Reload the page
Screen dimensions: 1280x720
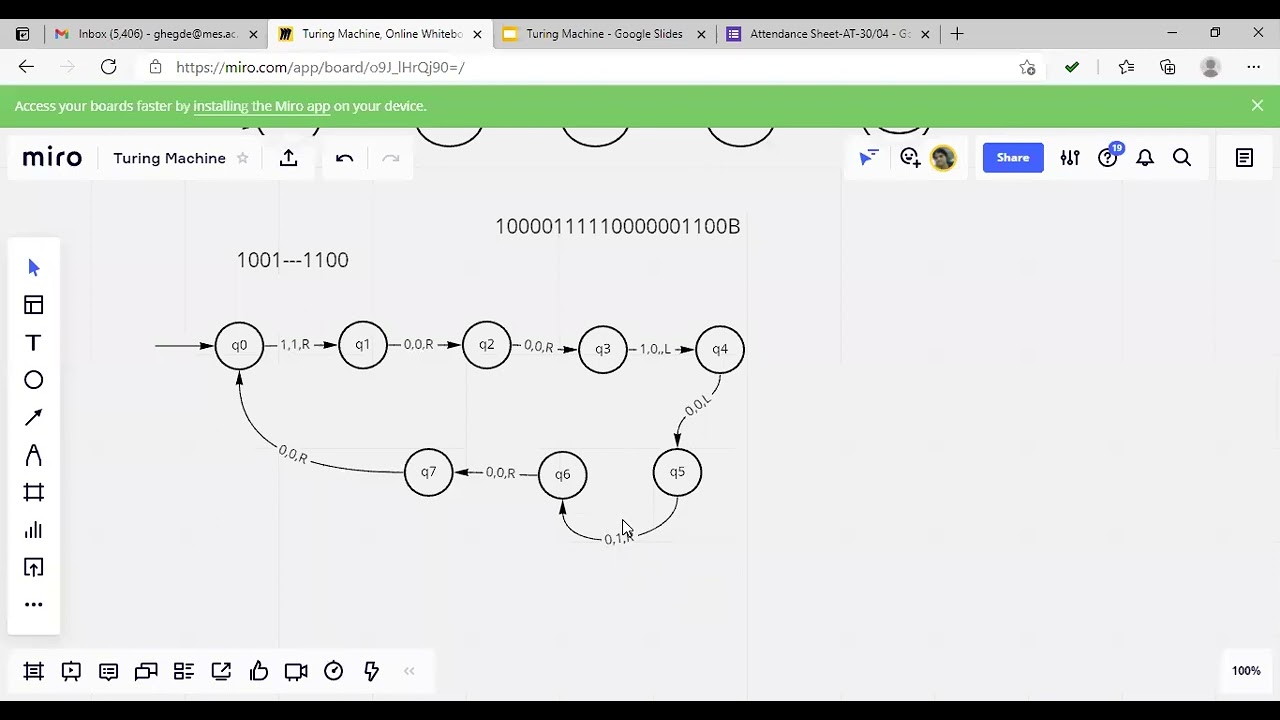(109, 67)
